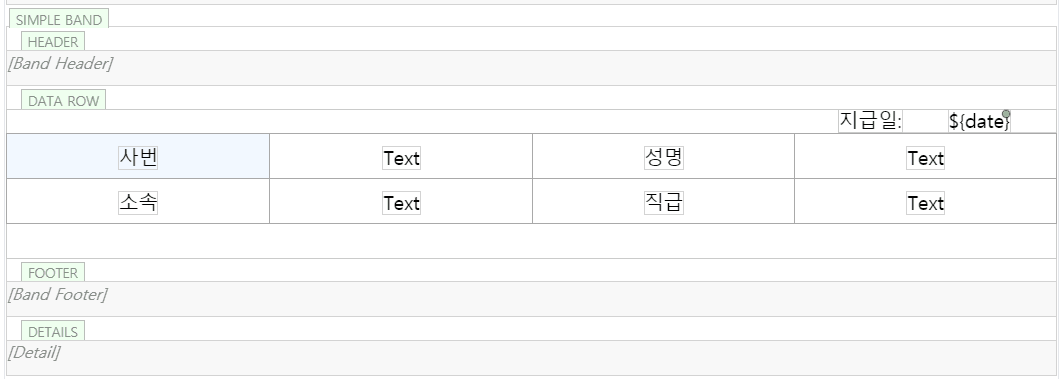The height and width of the screenshot is (379, 1062).
Task: Select the SIMPLE BAND label tab
Action: pos(59,20)
